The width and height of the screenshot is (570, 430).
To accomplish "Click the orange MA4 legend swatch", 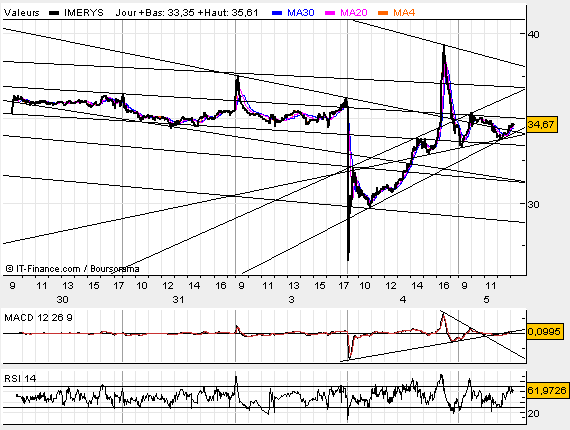I will pyautogui.click(x=383, y=13).
